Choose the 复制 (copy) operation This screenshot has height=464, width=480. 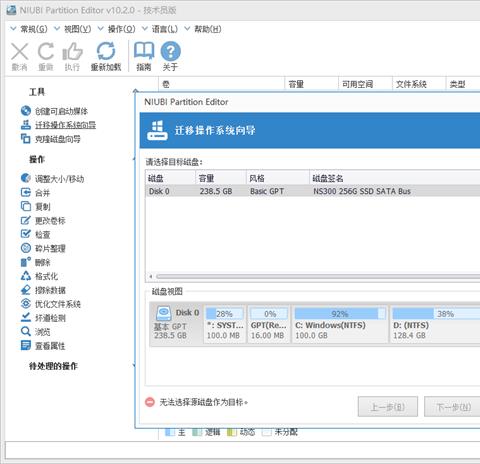pos(42,207)
